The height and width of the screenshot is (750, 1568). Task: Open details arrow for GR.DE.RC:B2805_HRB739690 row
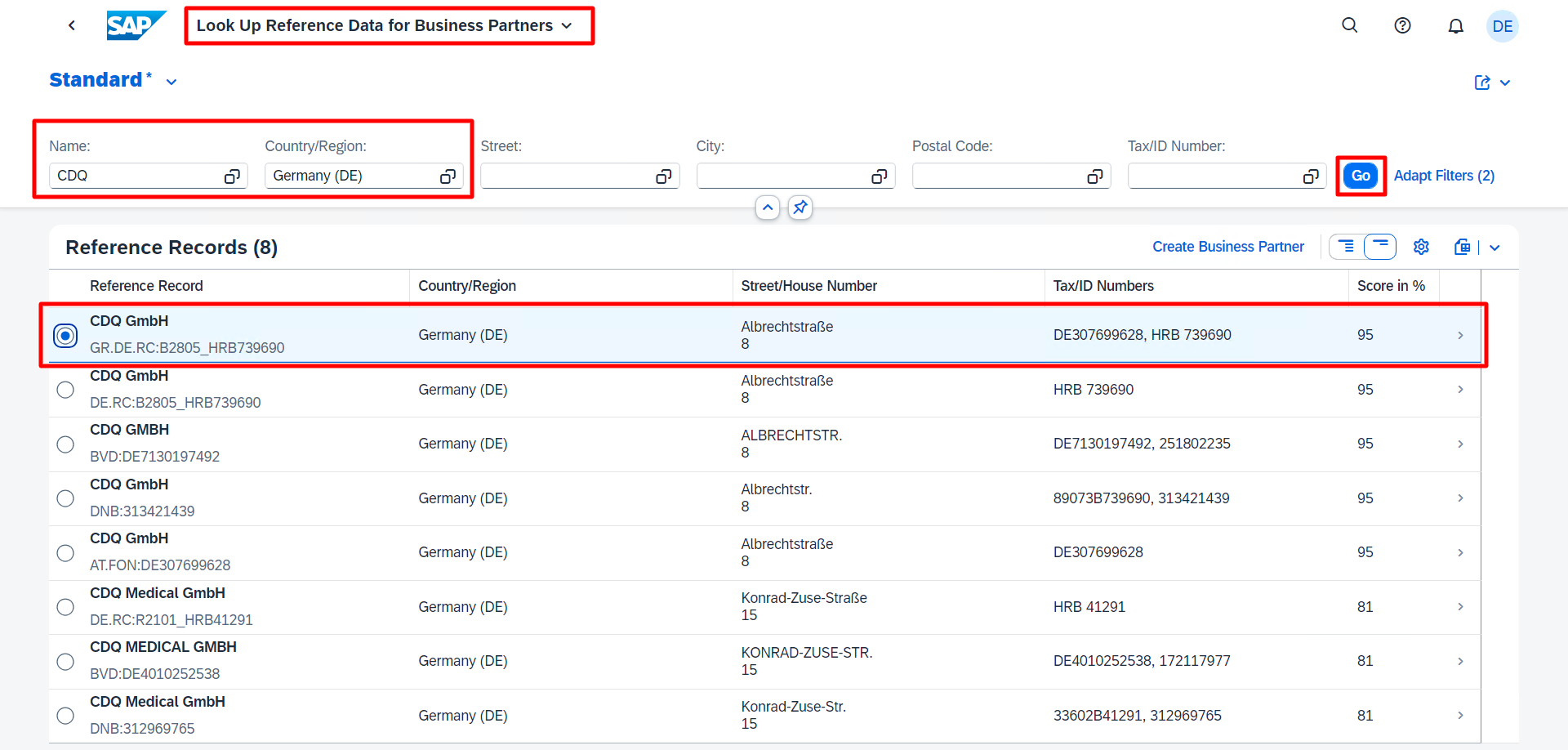[1460, 335]
